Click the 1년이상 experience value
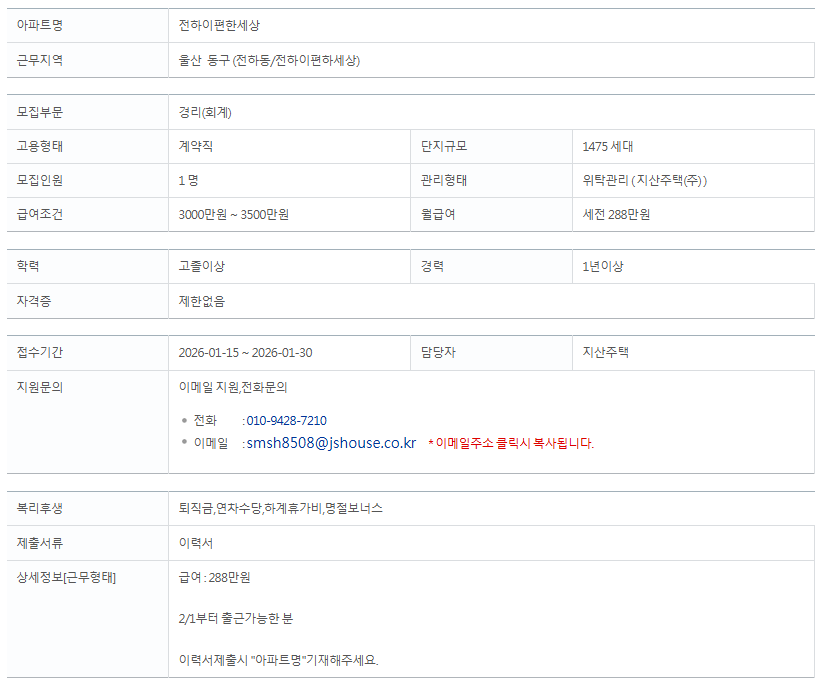This screenshot has width=825, height=688. pos(602,266)
